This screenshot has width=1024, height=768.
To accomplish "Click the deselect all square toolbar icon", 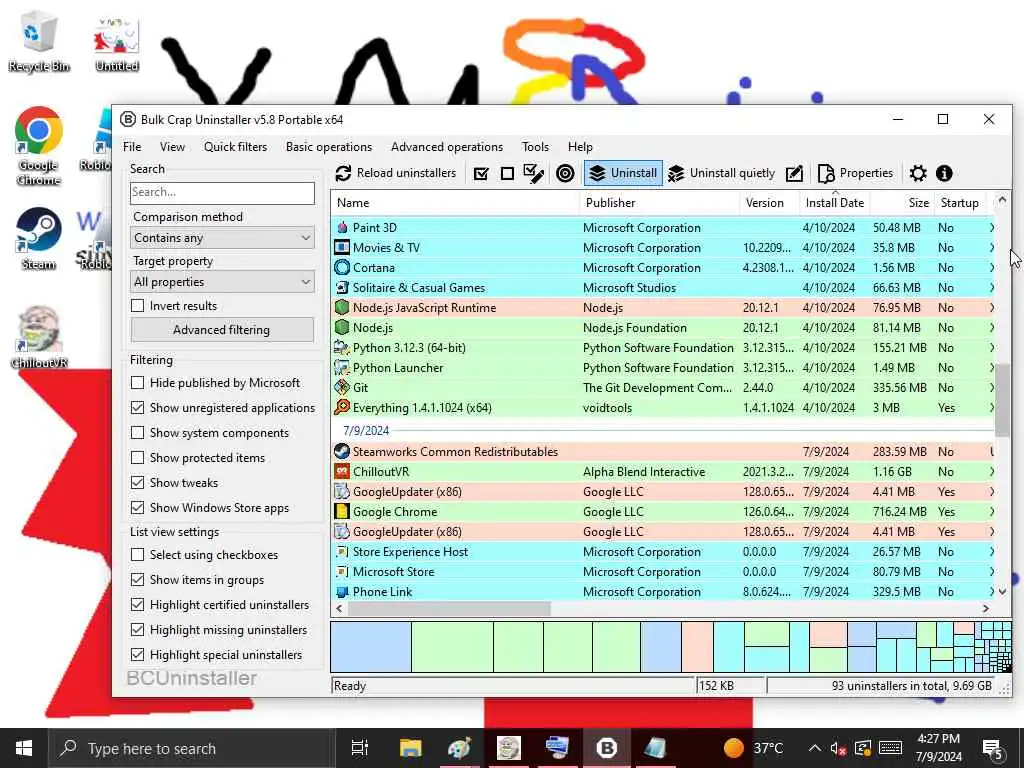I will pyautogui.click(x=507, y=173).
